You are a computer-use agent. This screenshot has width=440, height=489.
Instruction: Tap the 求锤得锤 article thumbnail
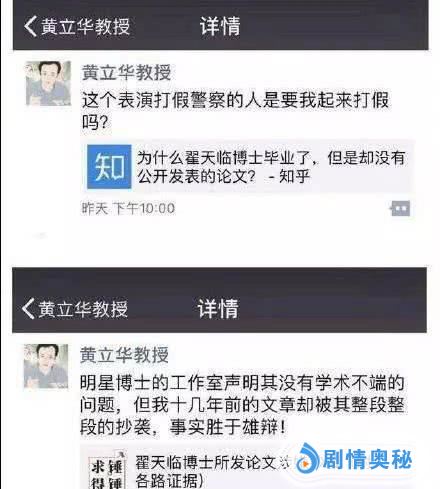tap(107, 470)
